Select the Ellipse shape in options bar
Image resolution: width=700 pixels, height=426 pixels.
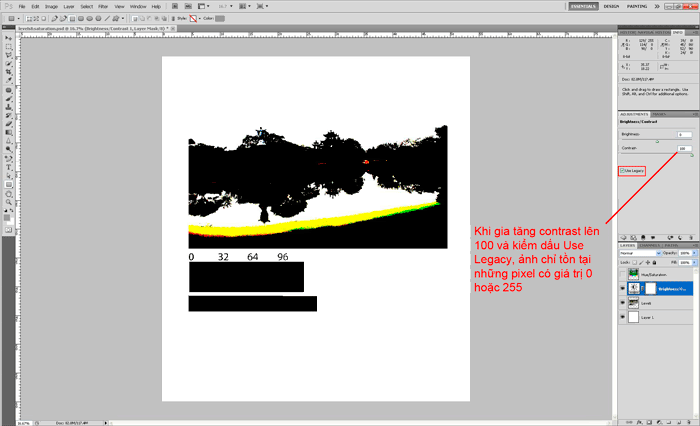[x=92, y=17]
